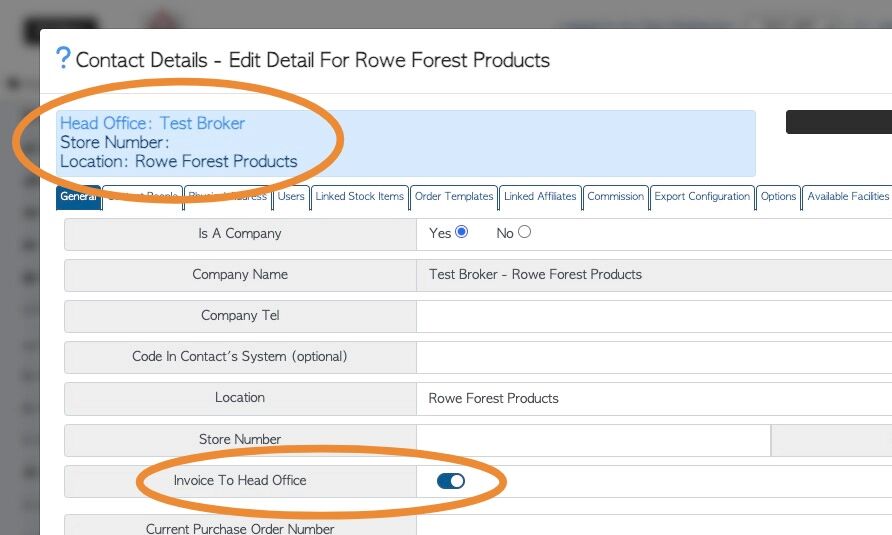Open the Available Facilities tab
This screenshot has height=535, width=892.
847,197
